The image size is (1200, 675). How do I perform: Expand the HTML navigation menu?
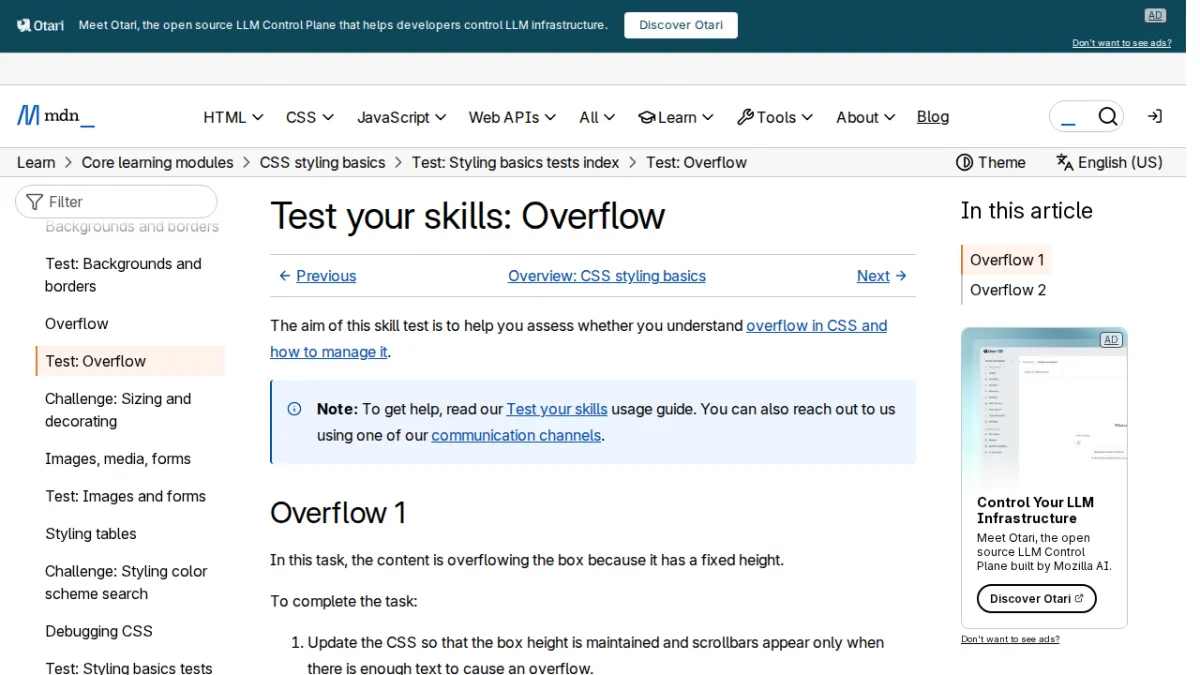point(233,117)
